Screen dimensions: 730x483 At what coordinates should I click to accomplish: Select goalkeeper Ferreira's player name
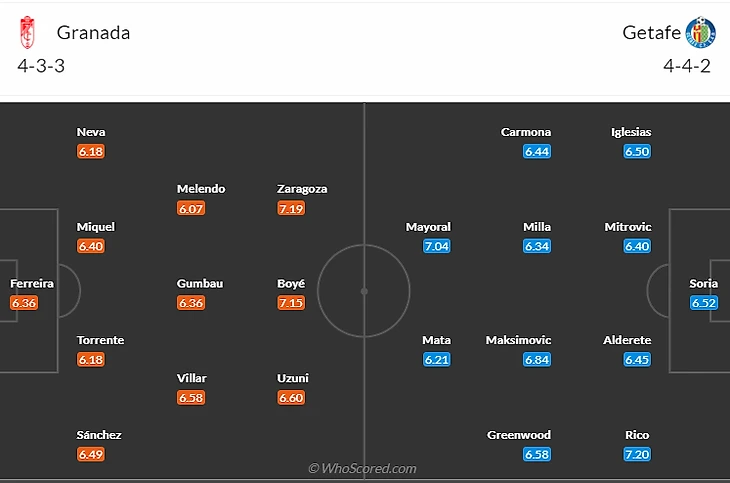click(x=32, y=284)
